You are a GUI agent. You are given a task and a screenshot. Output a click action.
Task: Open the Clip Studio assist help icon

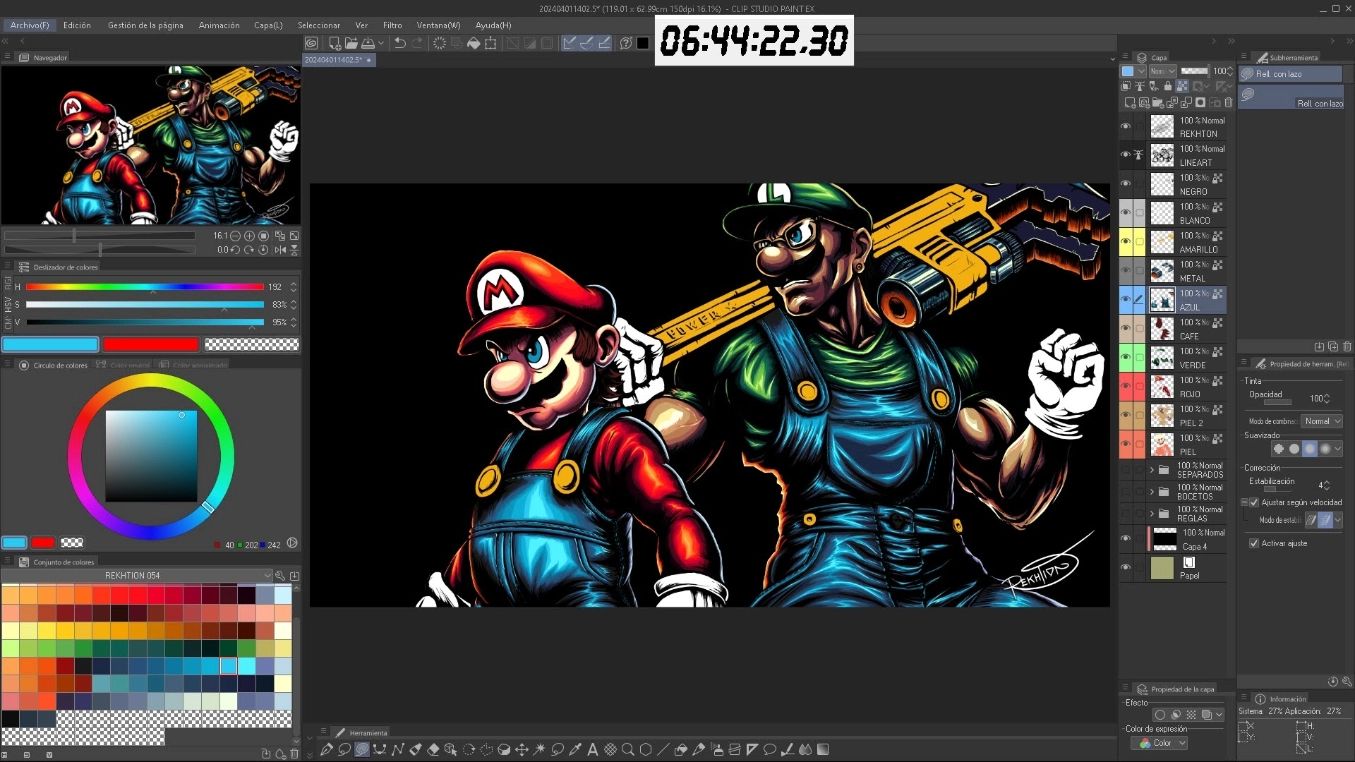626,43
